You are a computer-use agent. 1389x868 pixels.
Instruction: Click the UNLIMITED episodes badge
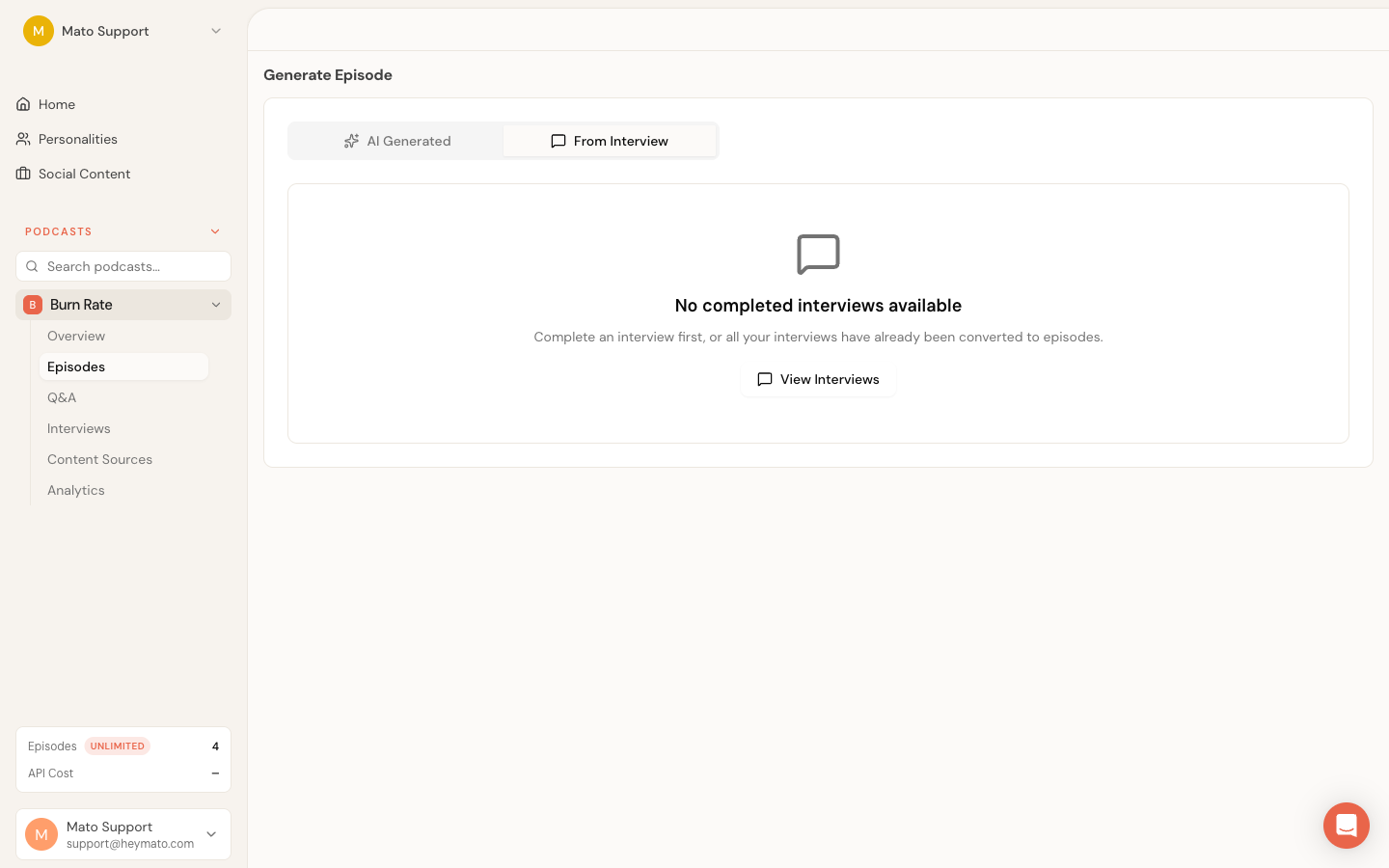point(117,746)
